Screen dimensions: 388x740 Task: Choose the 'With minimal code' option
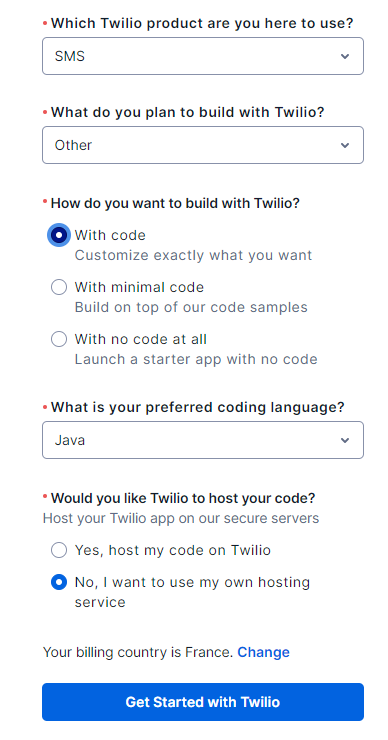click(x=59, y=287)
